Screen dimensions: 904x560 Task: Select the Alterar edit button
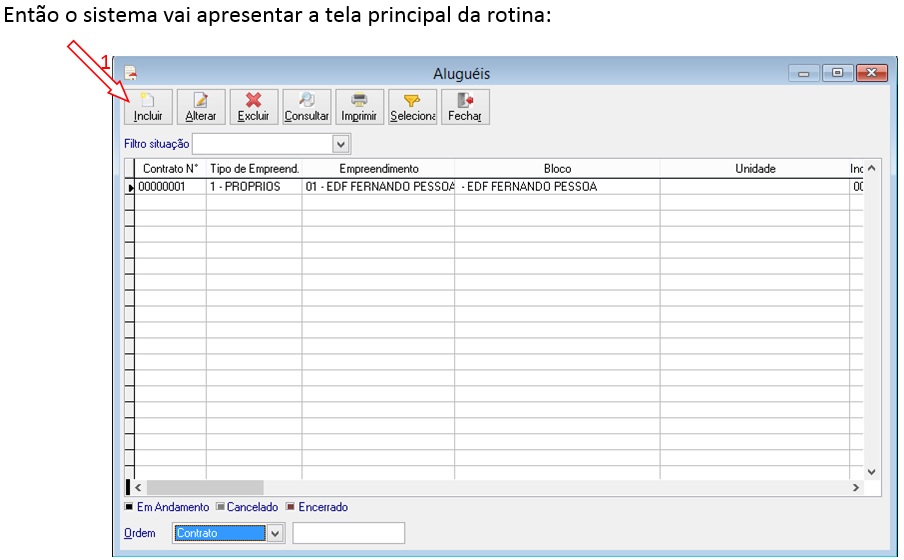coord(201,107)
